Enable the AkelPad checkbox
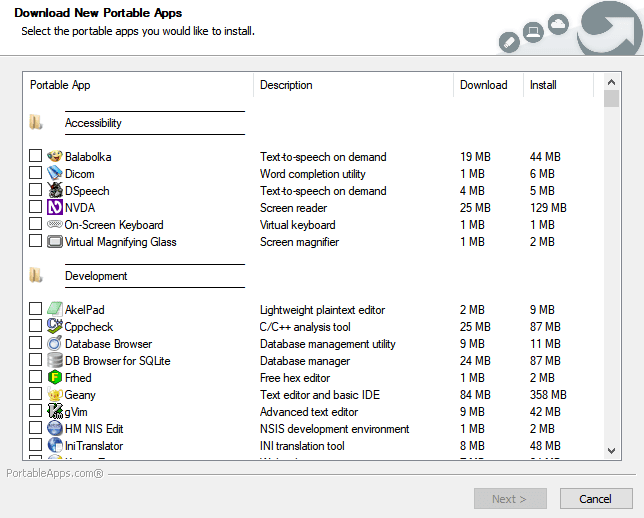Screen dimensions: 644x518 point(36,310)
